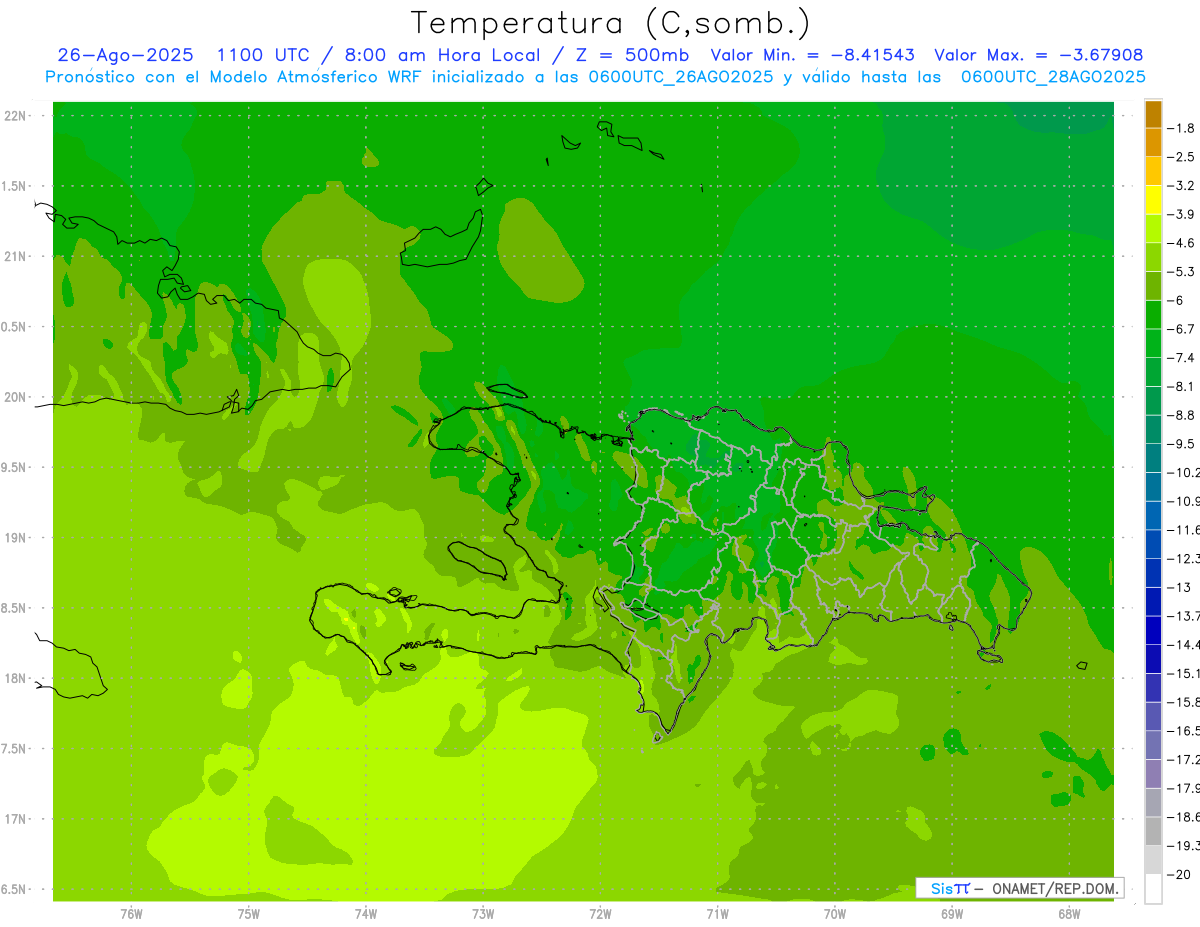
Task: Click the '-7.4' legend value
Action: click(x=1181, y=357)
